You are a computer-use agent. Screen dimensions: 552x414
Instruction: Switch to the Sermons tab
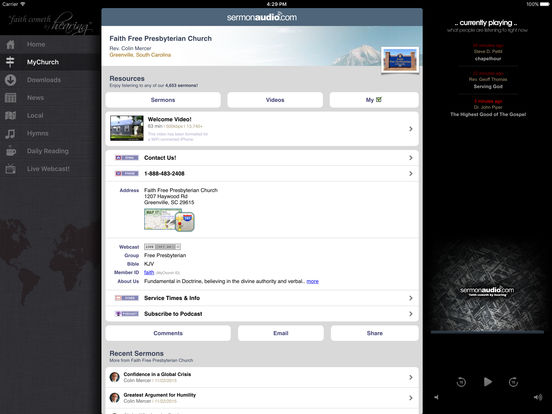tap(163, 100)
